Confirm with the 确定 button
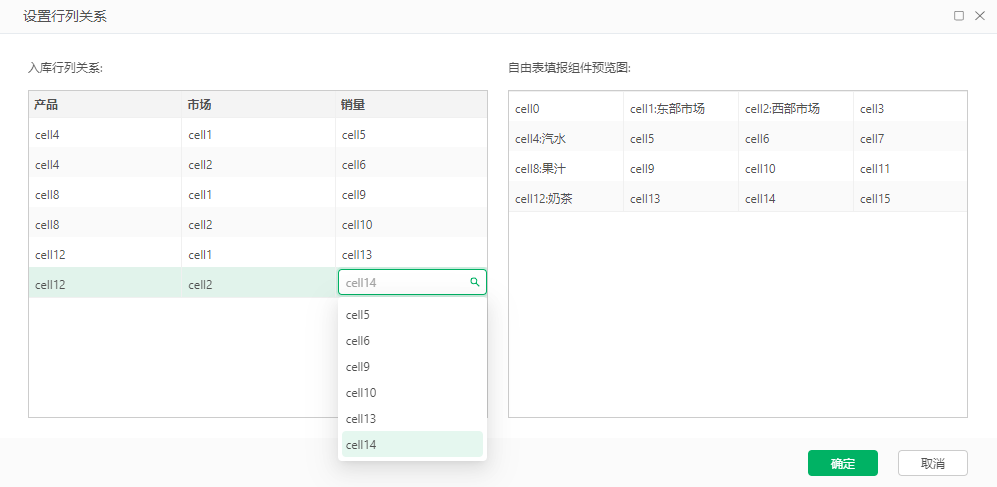 pyautogui.click(x=842, y=463)
